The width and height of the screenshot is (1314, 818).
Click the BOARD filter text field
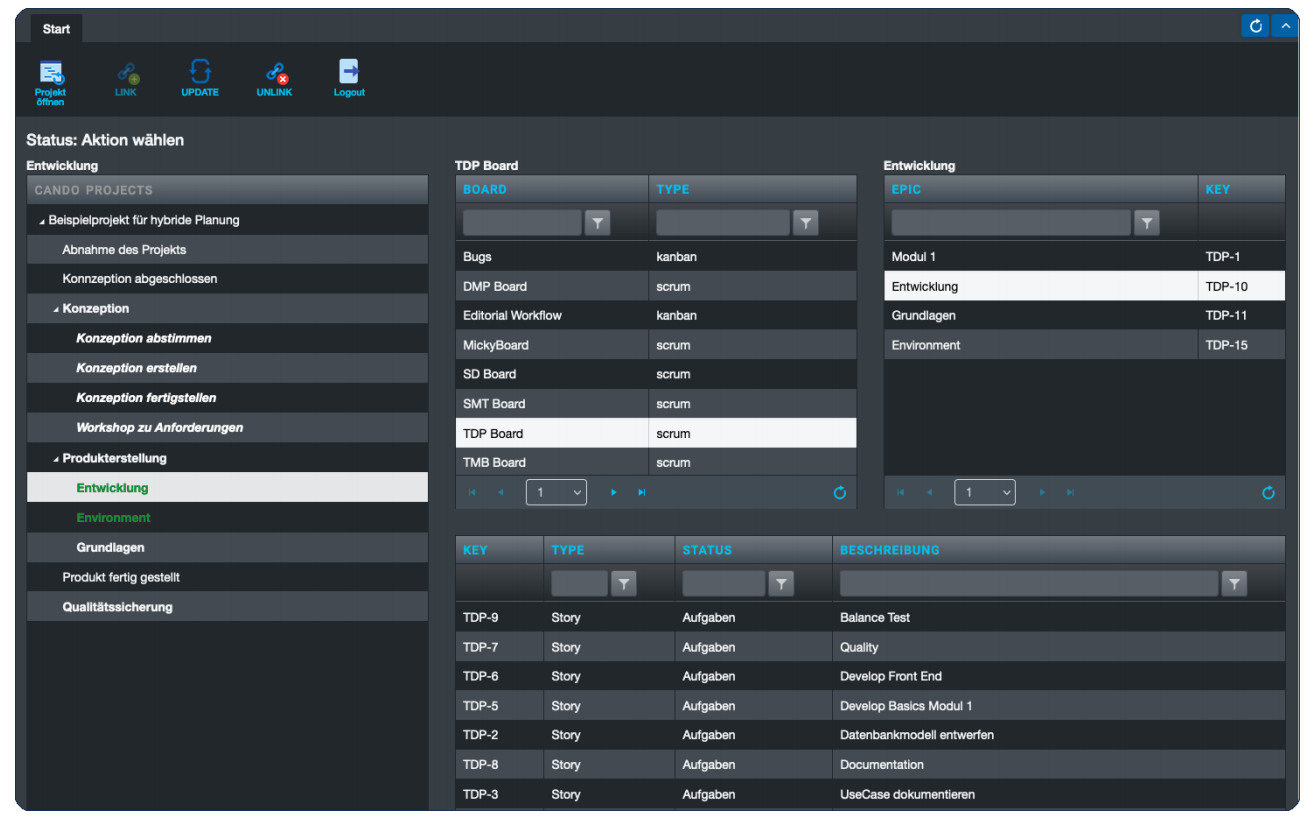pyautogui.click(x=522, y=223)
